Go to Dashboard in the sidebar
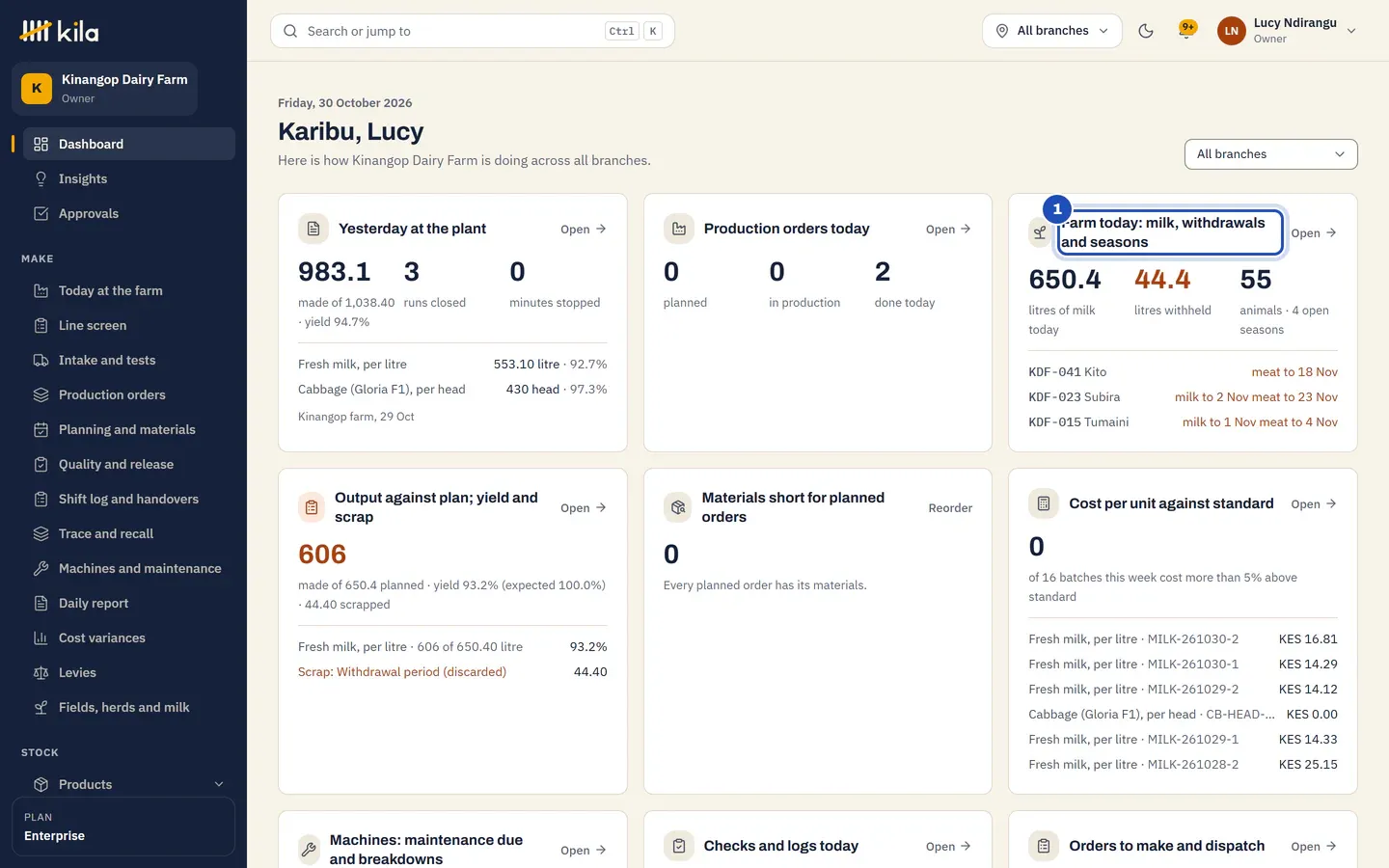This screenshot has width=1389, height=868. 129,144
